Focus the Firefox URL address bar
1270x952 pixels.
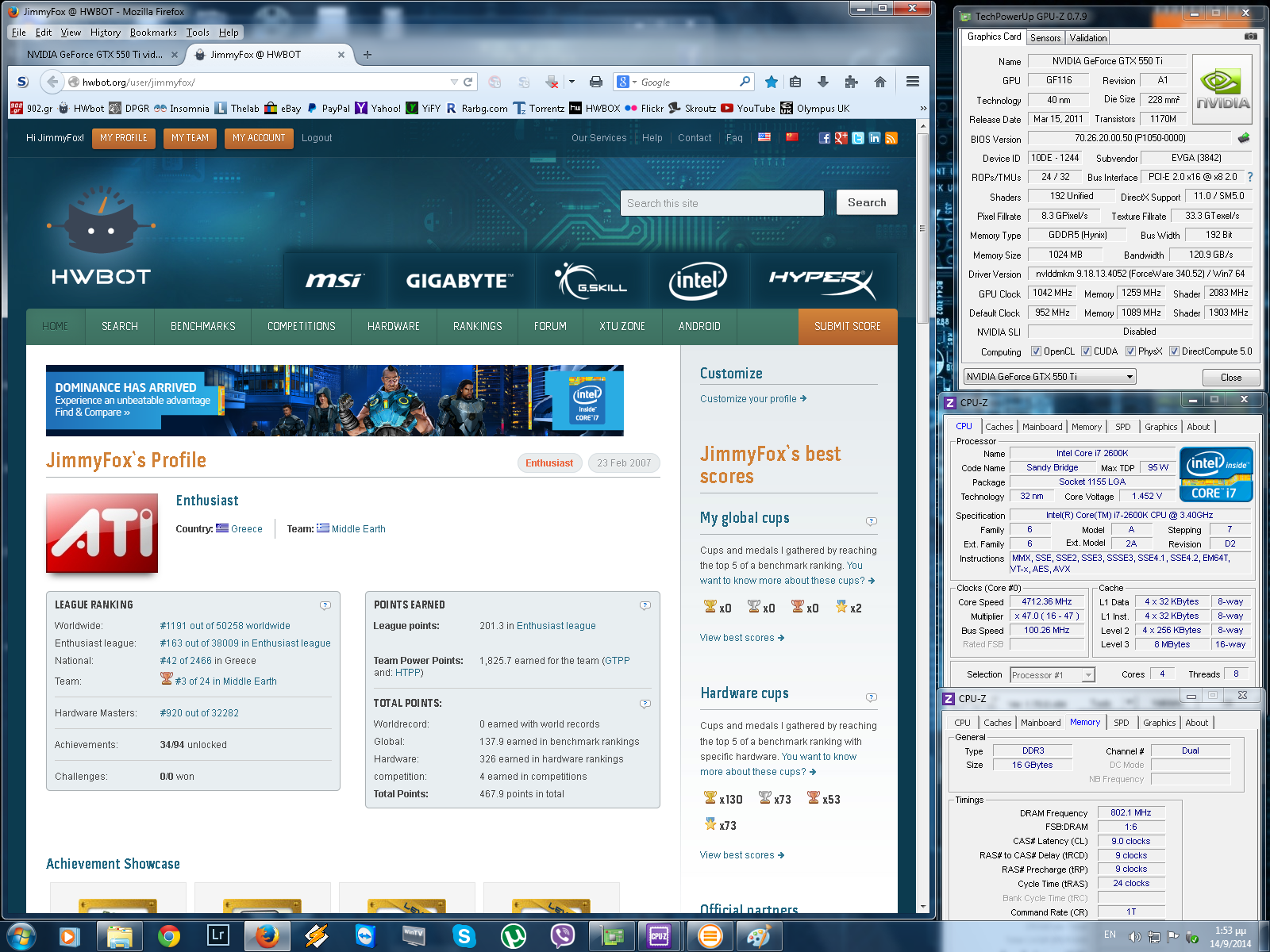264,82
